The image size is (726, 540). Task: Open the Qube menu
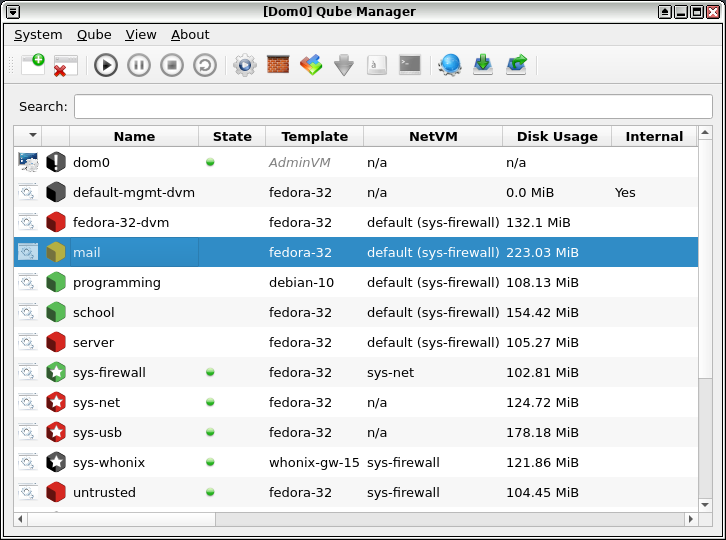pos(94,35)
